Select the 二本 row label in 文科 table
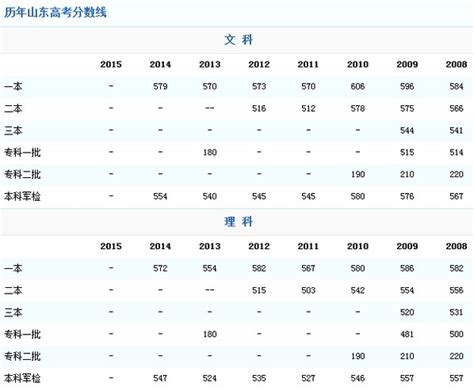This screenshot has height=390, width=474. click(x=13, y=108)
